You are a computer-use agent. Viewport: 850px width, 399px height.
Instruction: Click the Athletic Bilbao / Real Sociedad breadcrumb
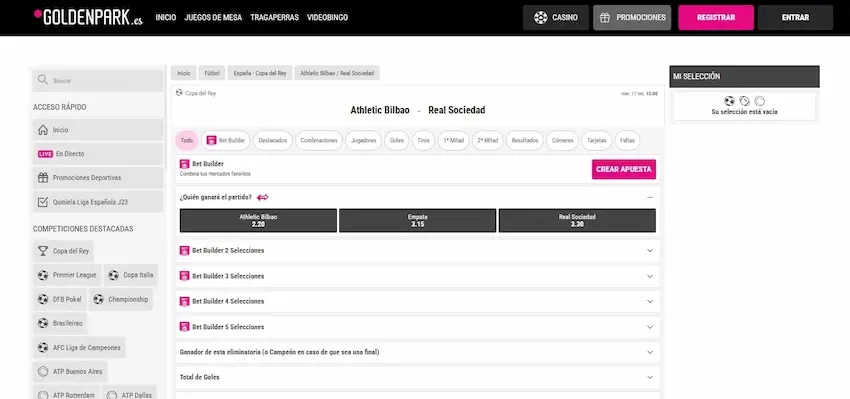coord(337,73)
